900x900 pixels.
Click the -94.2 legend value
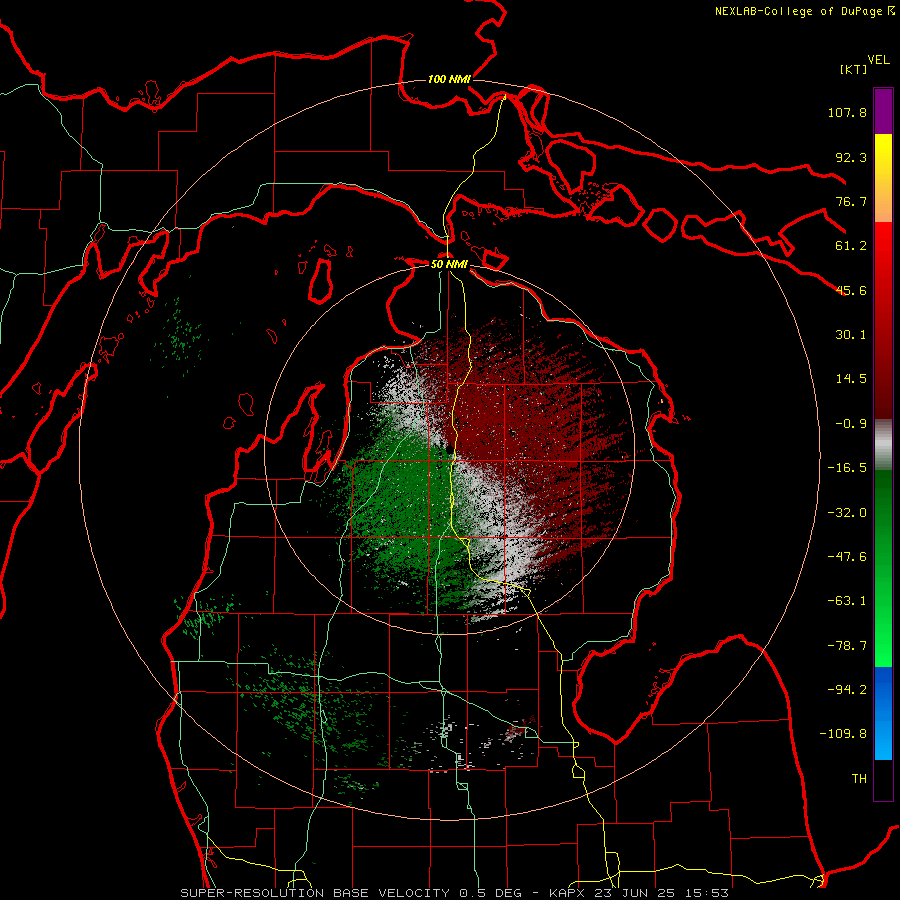tap(847, 689)
